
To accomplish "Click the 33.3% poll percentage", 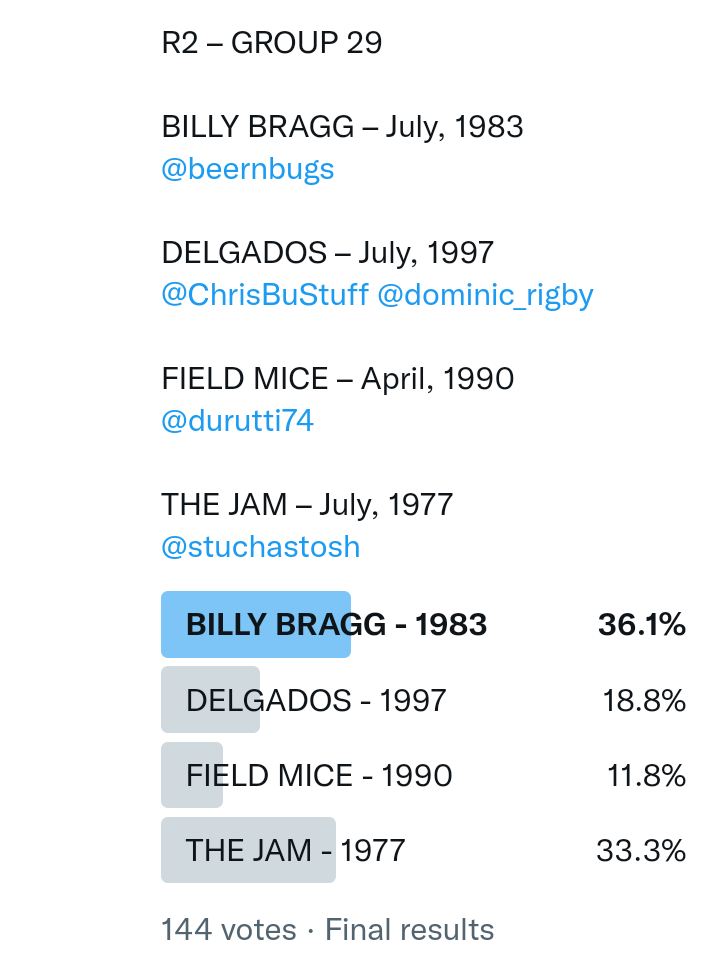I will 641,850.
